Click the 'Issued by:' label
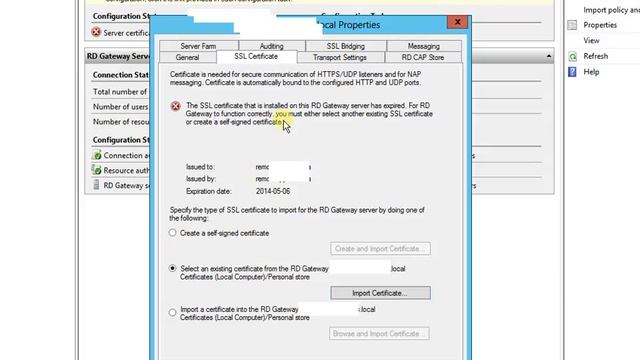 coord(201,179)
